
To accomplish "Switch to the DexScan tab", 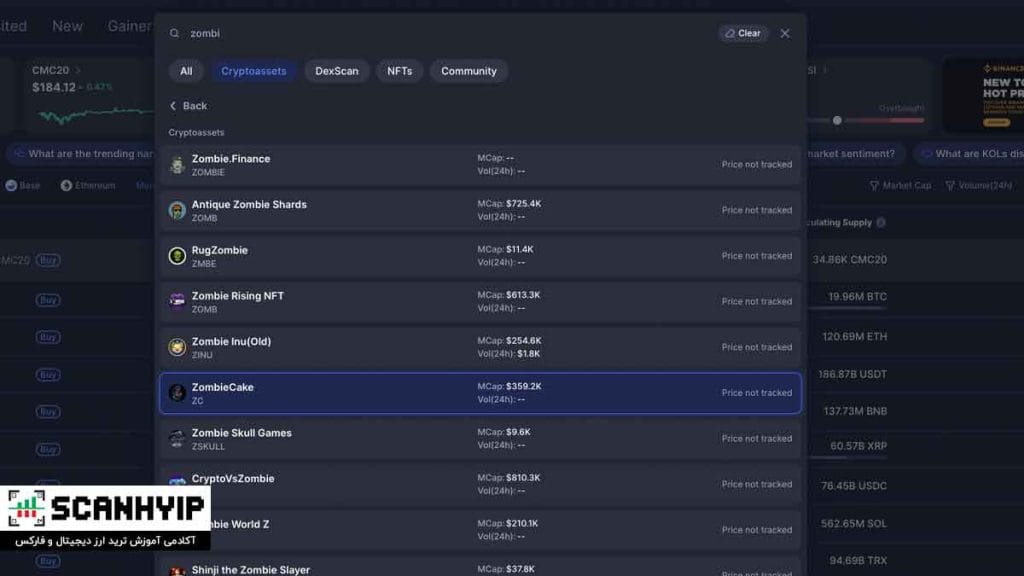I will tap(337, 71).
